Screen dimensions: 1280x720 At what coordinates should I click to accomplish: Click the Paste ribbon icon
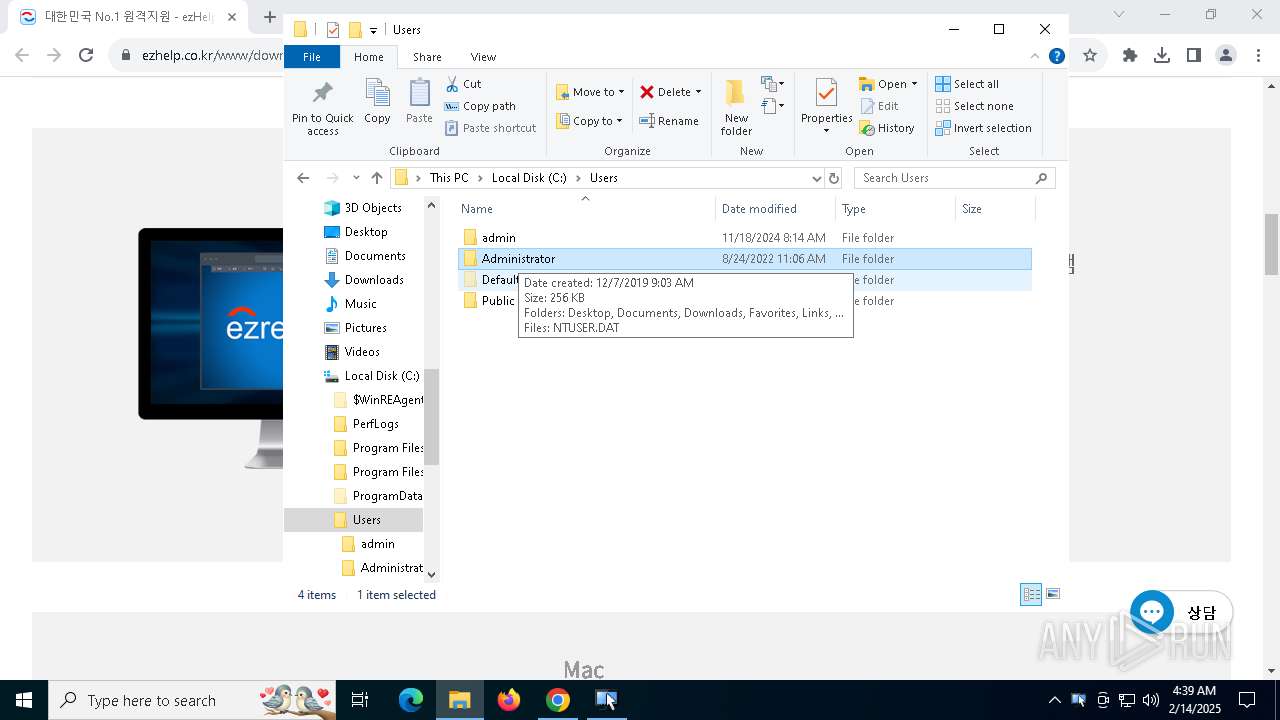(419, 102)
